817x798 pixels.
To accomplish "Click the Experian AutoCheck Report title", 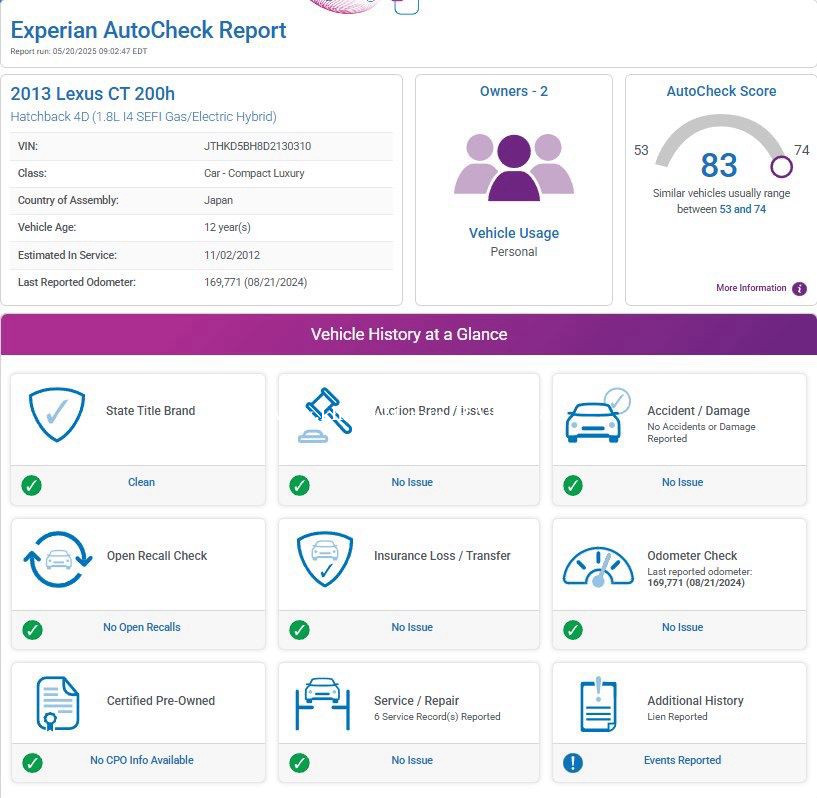I will pyautogui.click(x=148, y=30).
